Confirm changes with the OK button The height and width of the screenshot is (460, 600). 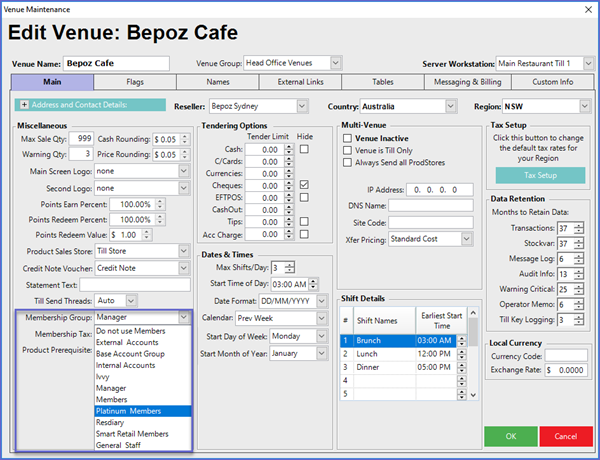[511, 436]
